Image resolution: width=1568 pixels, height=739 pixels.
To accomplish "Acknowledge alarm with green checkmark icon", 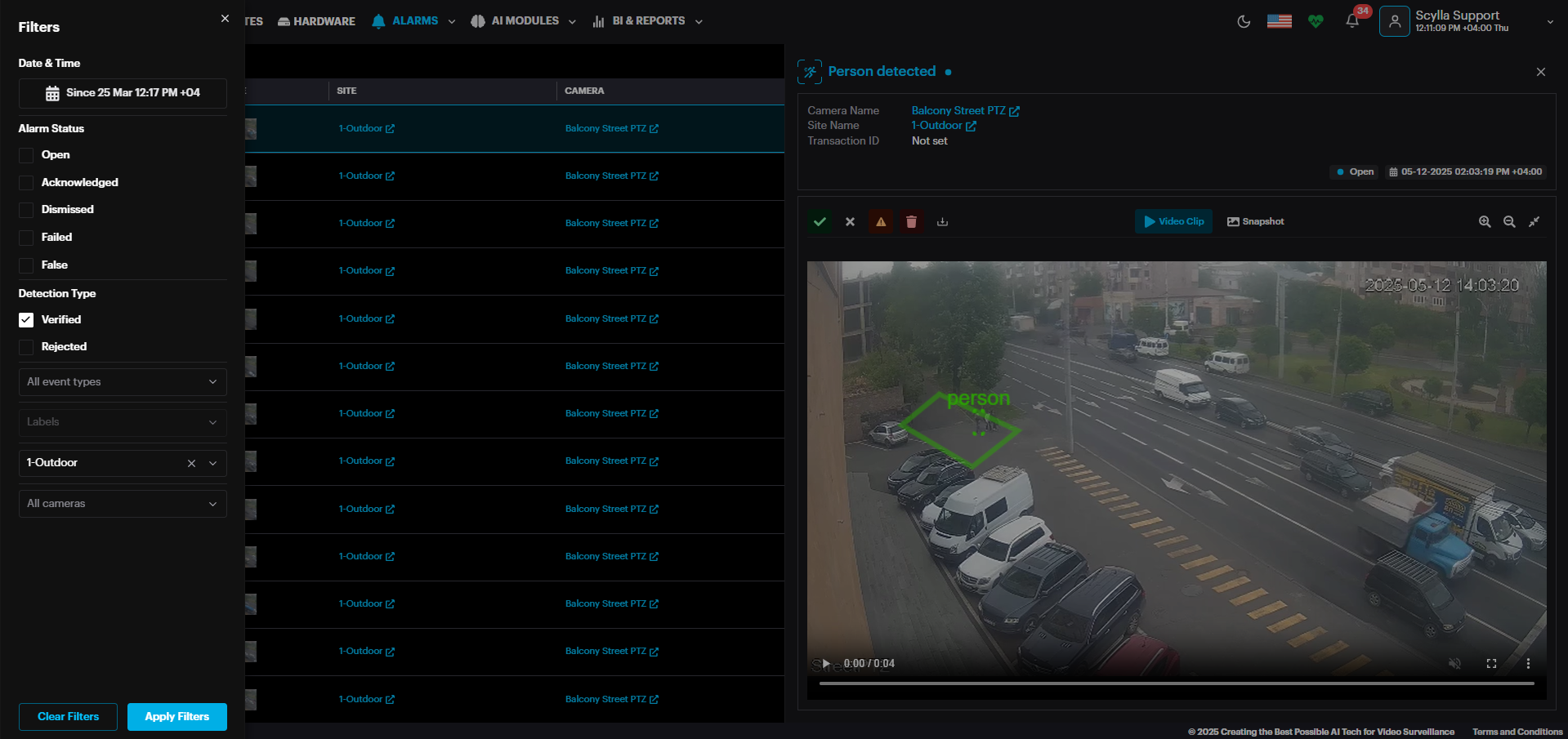I will 820,221.
